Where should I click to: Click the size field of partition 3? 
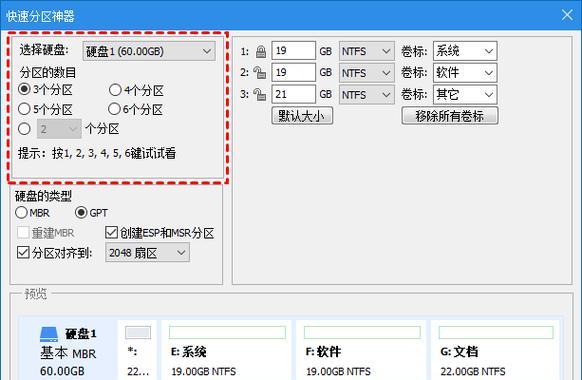(x=294, y=94)
